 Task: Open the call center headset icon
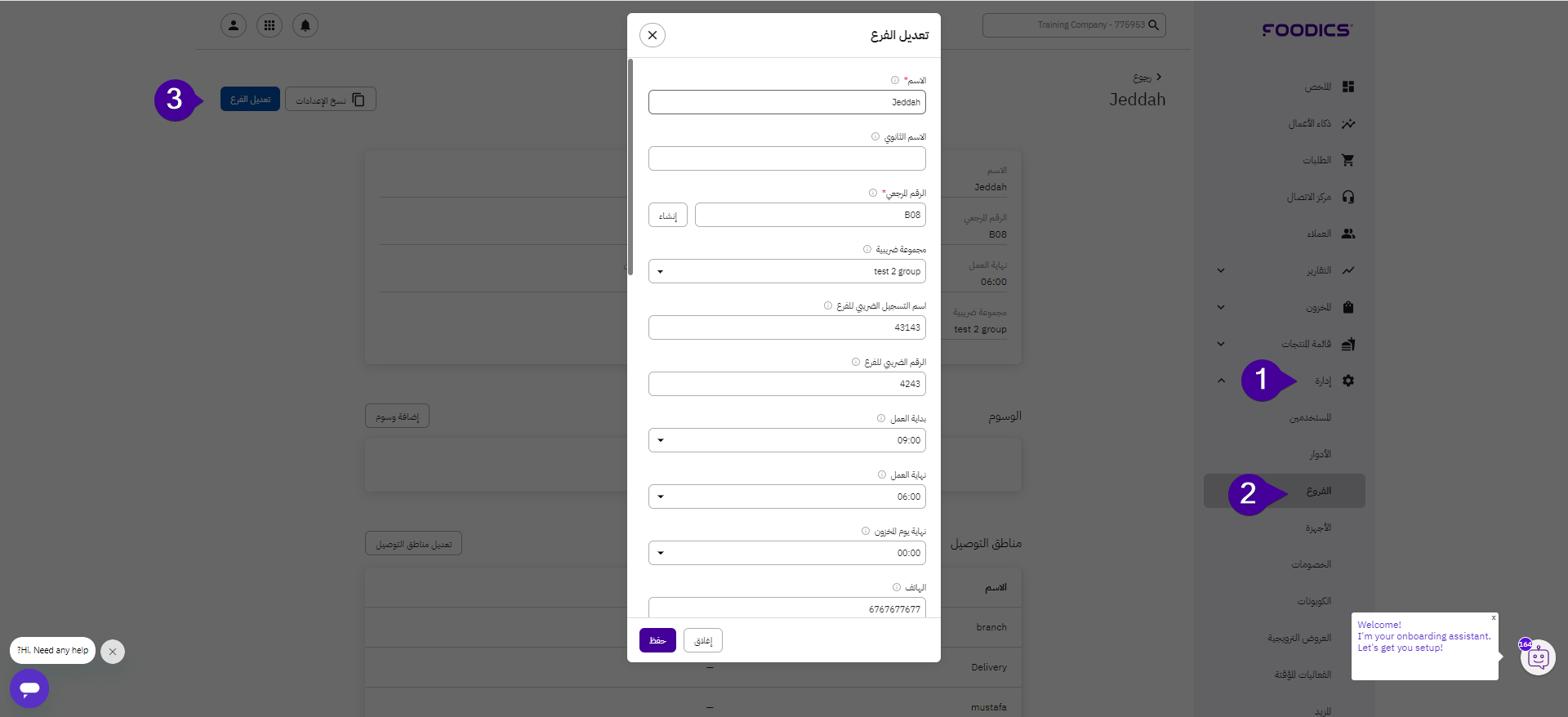click(x=1347, y=197)
